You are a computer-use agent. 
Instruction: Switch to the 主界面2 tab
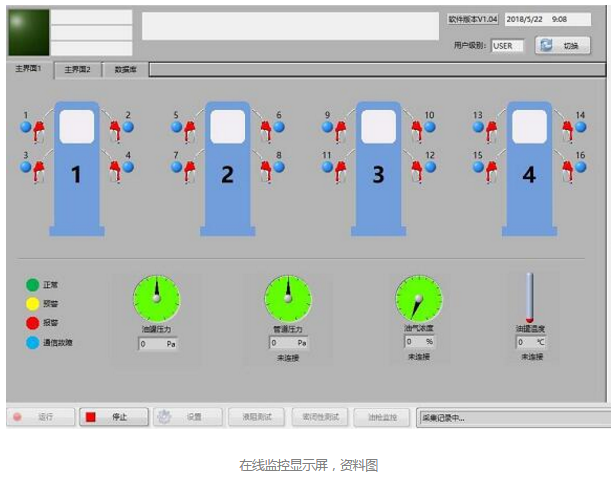click(x=77, y=70)
